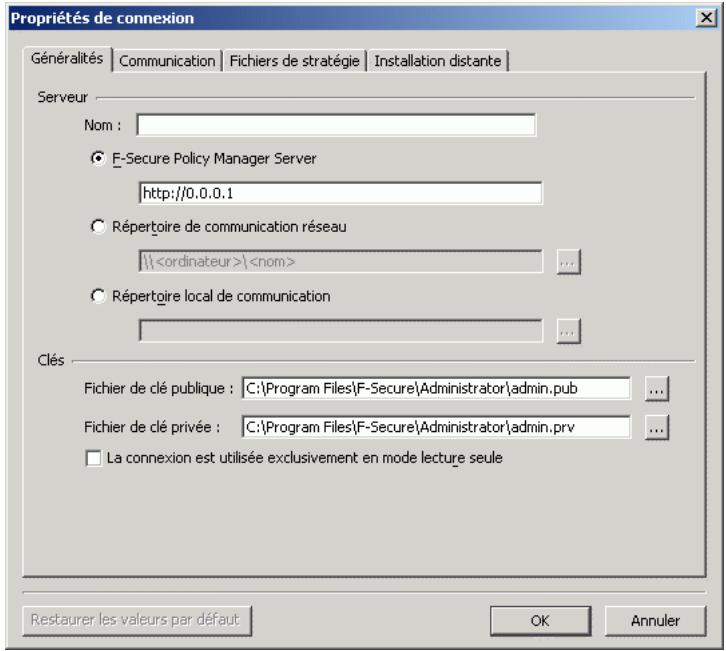
Task: Click the Nom input field
Action: pos(336,125)
